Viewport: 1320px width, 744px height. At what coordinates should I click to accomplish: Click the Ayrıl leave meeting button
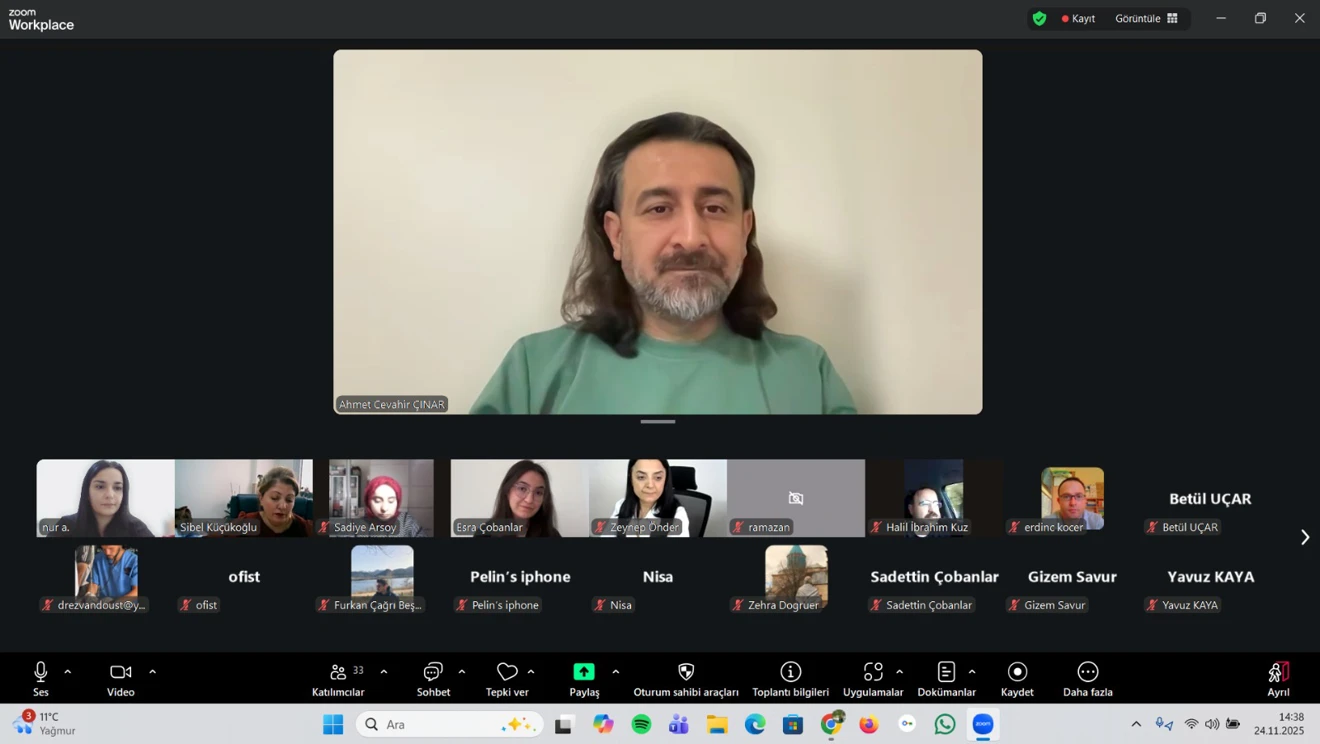(x=1278, y=677)
